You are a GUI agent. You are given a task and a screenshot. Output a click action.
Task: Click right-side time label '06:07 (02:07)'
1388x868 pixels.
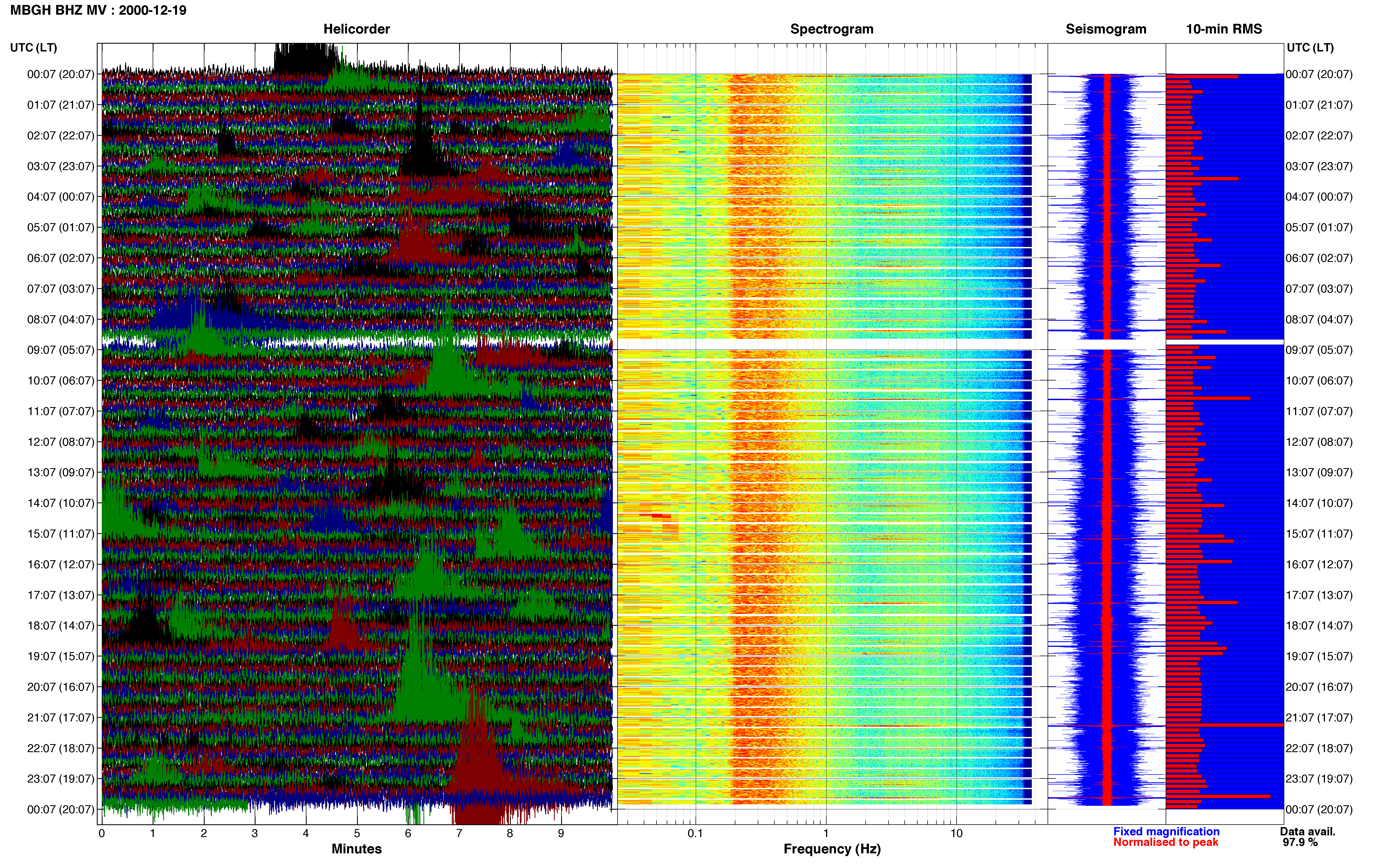click(x=1319, y=258)
